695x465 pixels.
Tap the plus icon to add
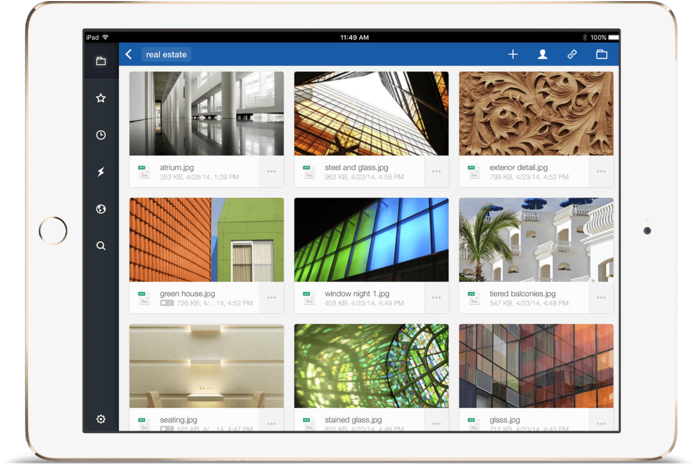point(513,55)
